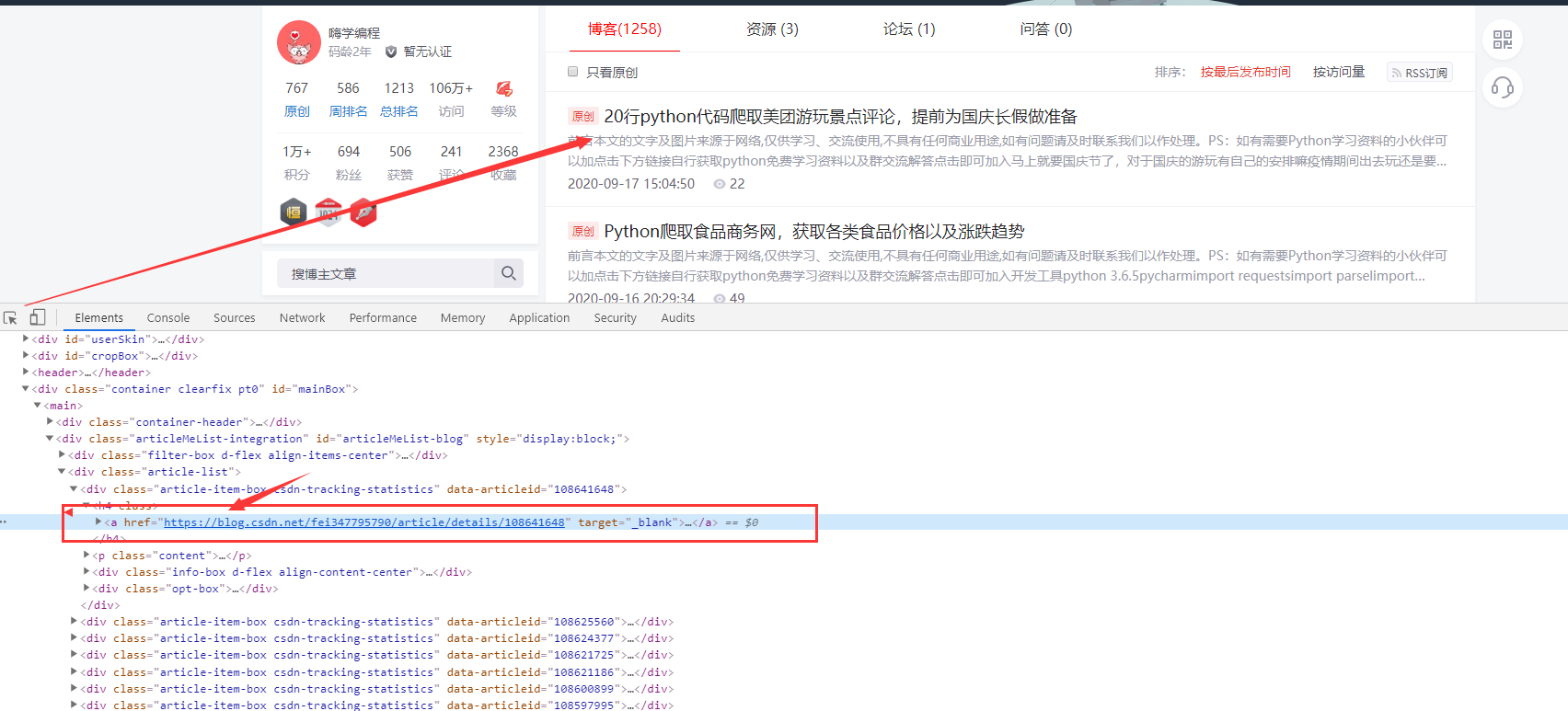Click the username 嗨学编程
The image size is (1568, 711).
354,33
